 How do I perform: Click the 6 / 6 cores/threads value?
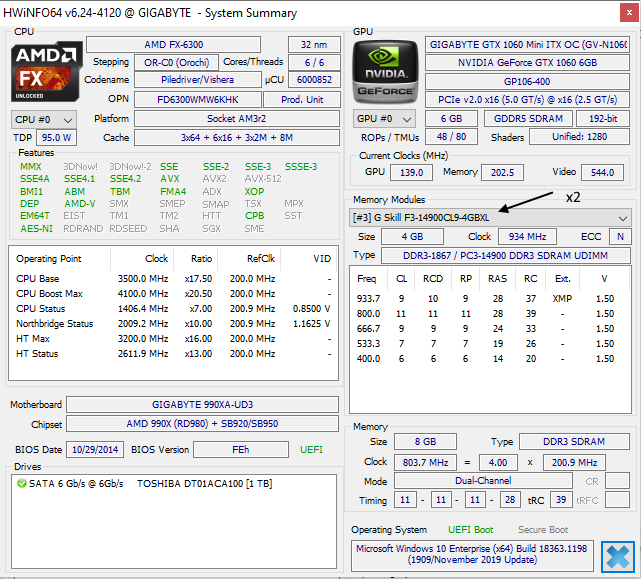[x=314, y=63]
